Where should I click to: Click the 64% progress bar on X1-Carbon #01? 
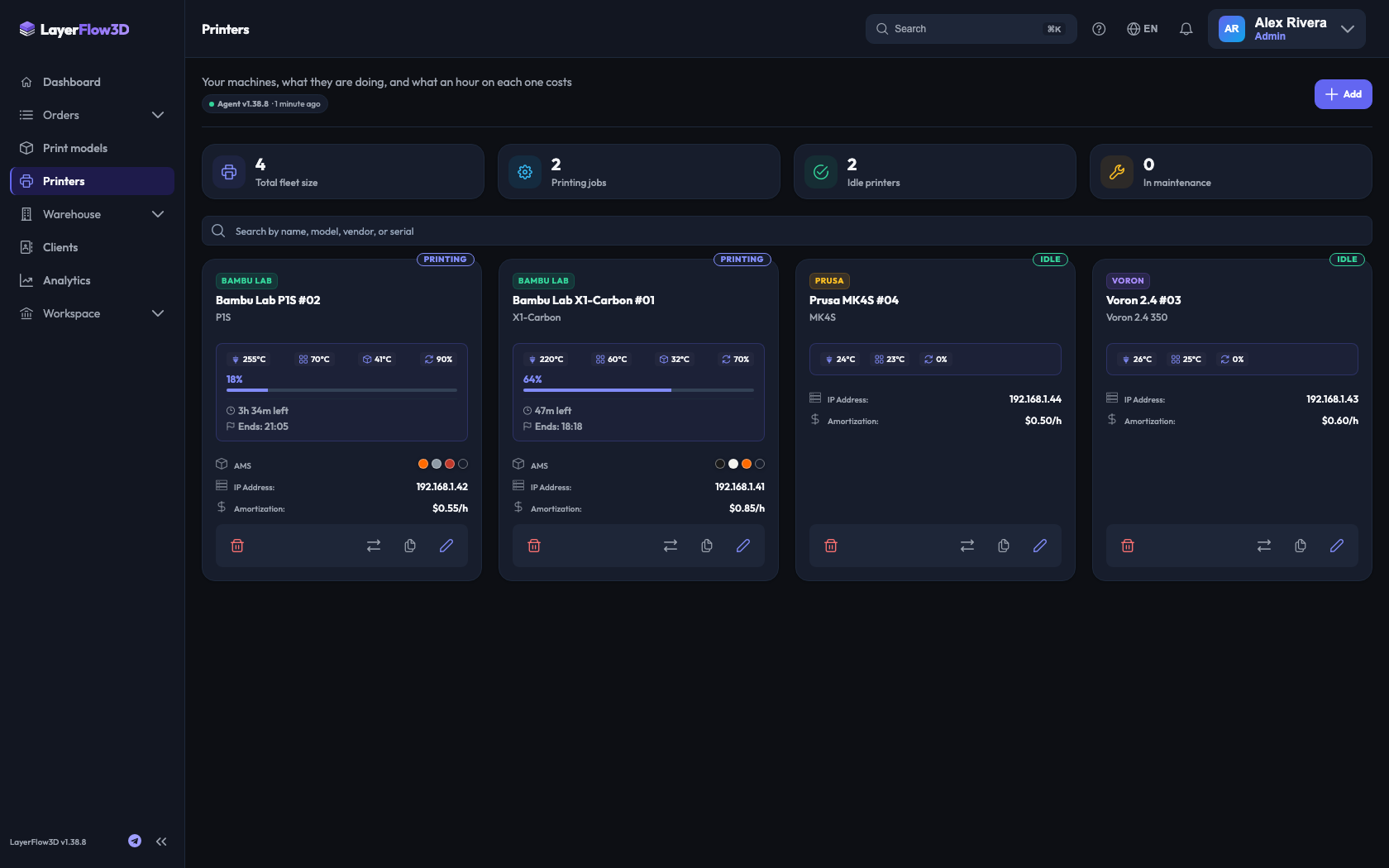click(x=638, y=389)
